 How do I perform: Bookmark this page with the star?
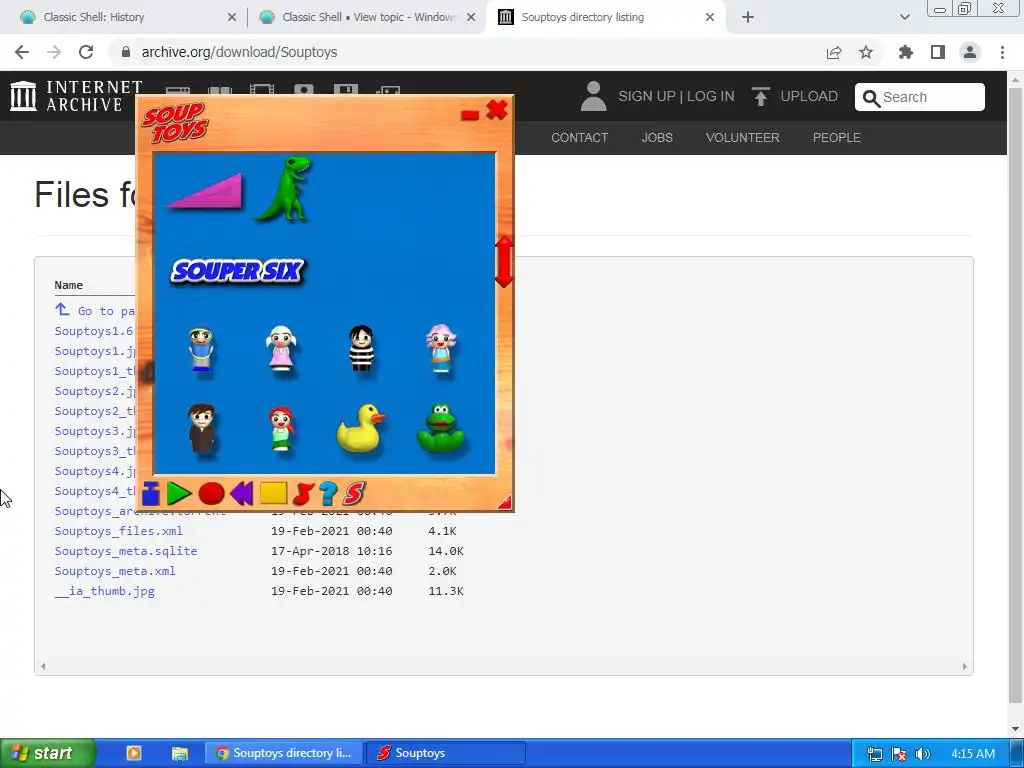coord(866,52)
